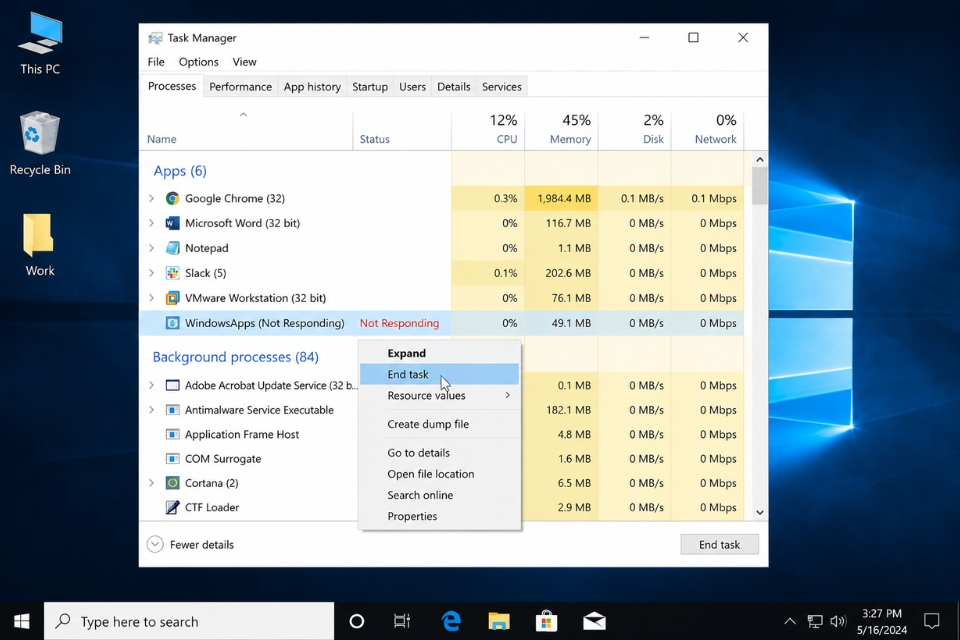
Task: Select Create dump file
Action: coord(440,424)
